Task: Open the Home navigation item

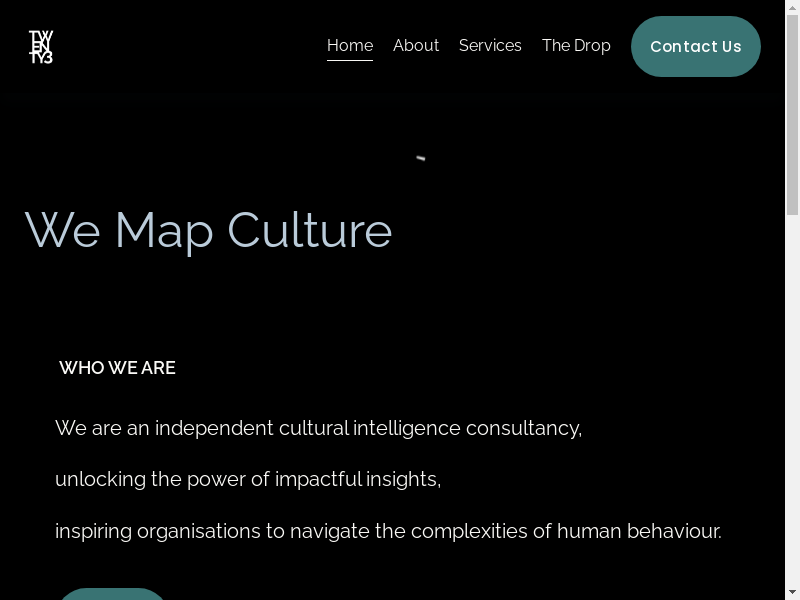Action: [350, 46]
